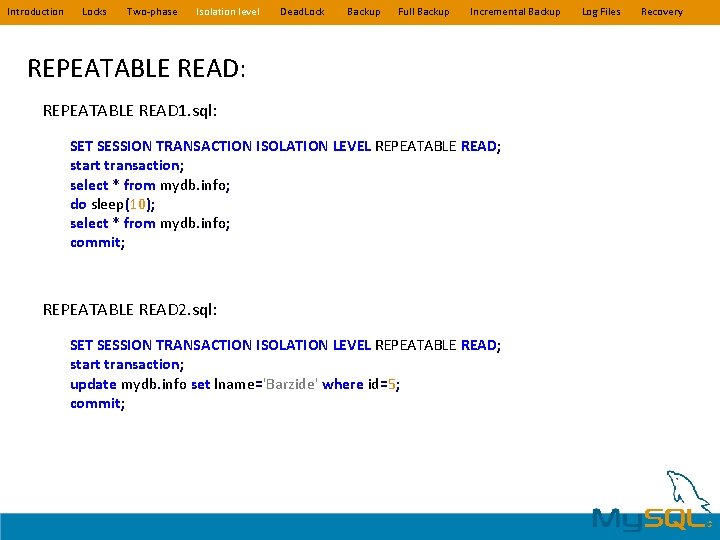
Task: Click 'start transaction;' under READ2.sql
Action: click(127, 364)
